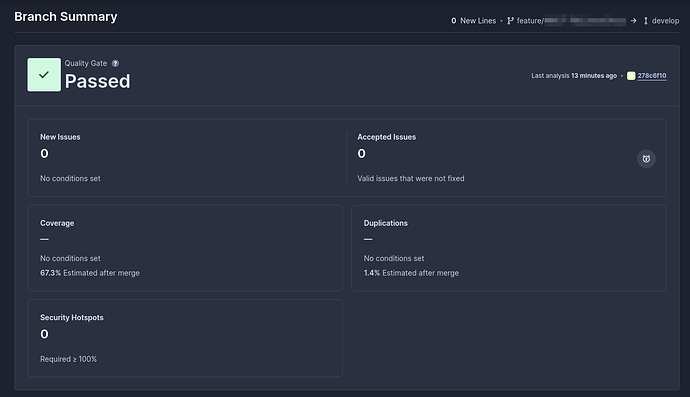Click the green Passed checkmark badge
This screenshot has width=690, height=397.
coord(44,75)
